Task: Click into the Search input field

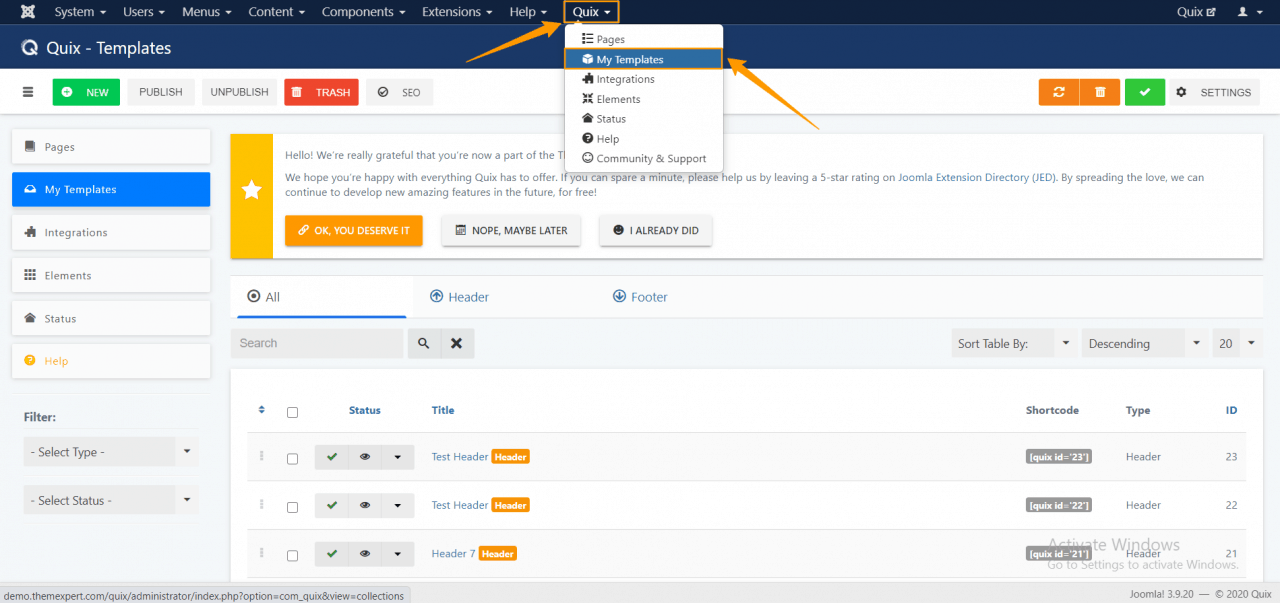Action: pyautogui.click(x=317, y=343)
